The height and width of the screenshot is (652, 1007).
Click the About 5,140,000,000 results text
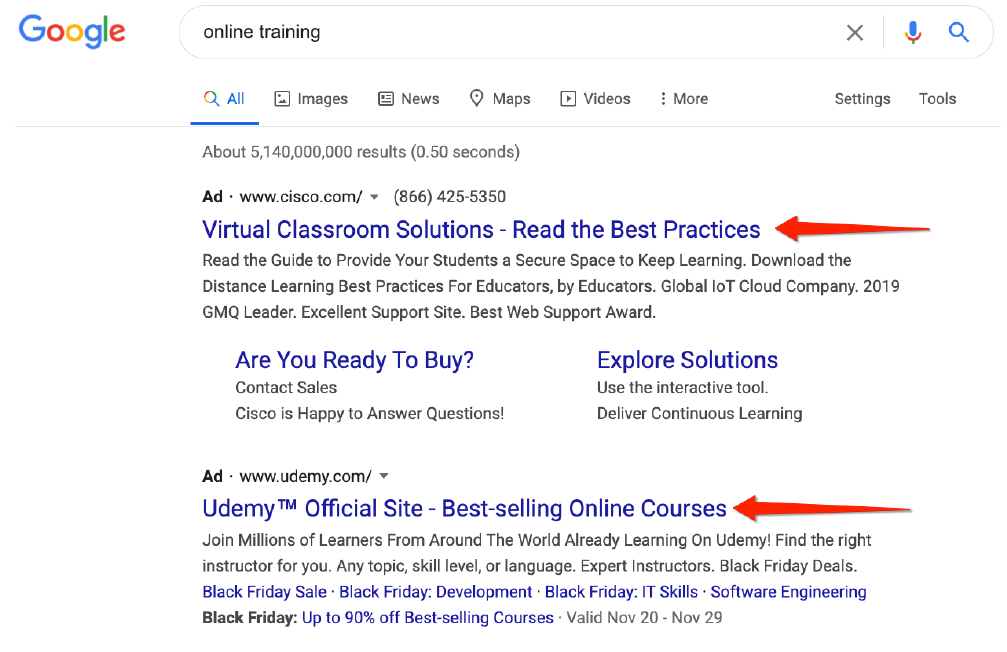click(x=361, y=152)
